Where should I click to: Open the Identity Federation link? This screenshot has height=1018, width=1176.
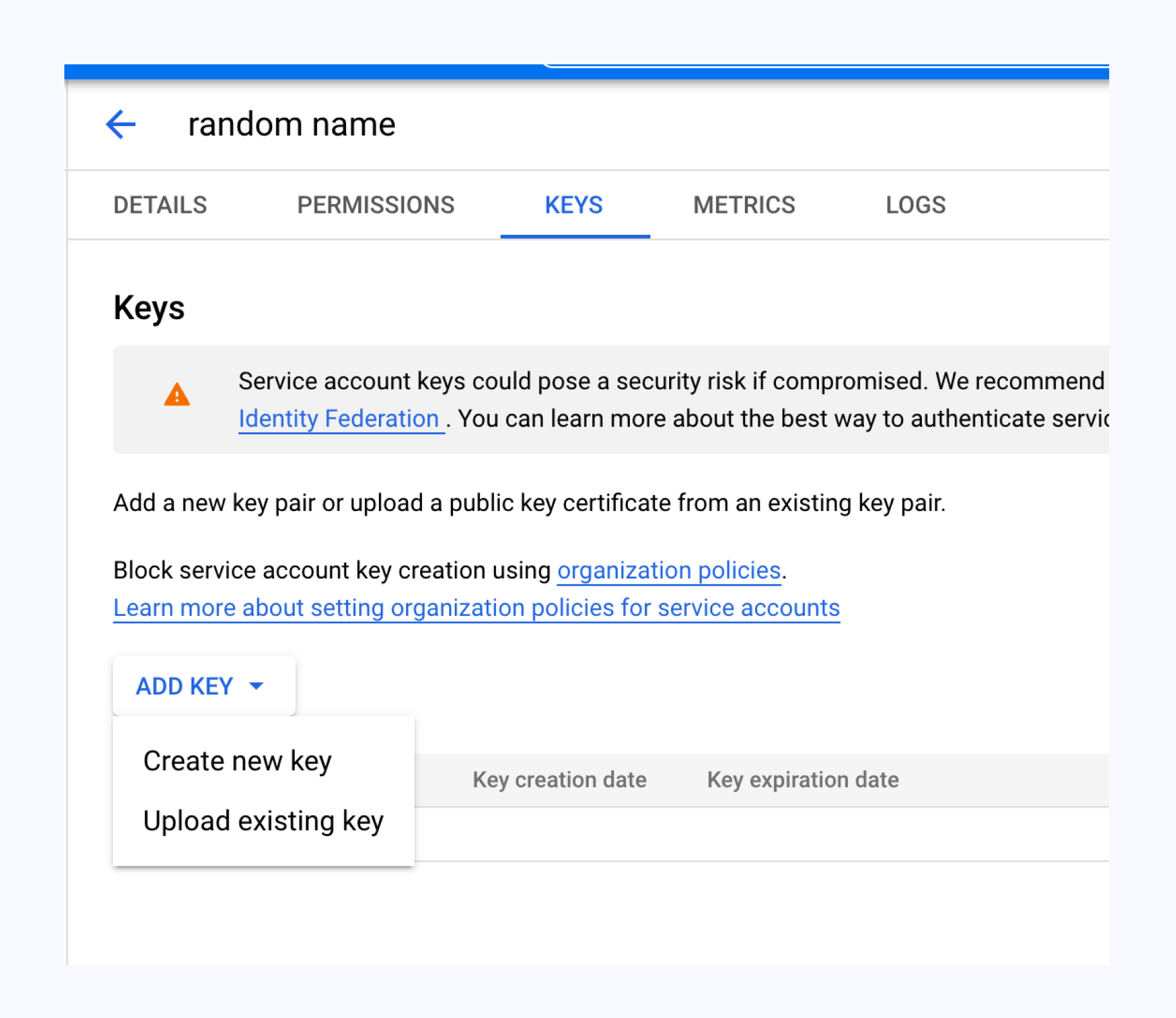pos(339,419)
